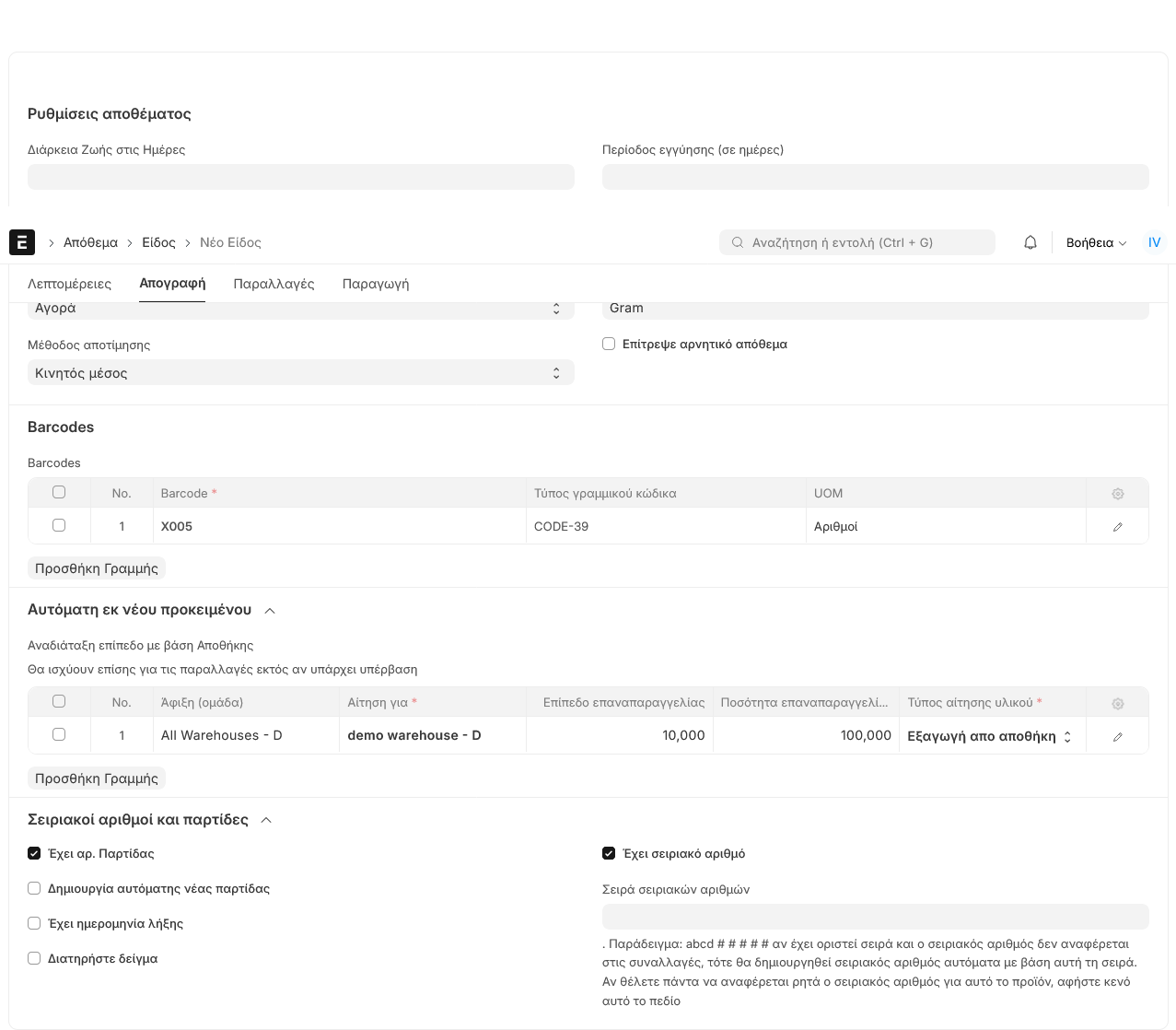
Task: Open Βοήθεια dropdown menu
Action: click(x=1096, y=243)
